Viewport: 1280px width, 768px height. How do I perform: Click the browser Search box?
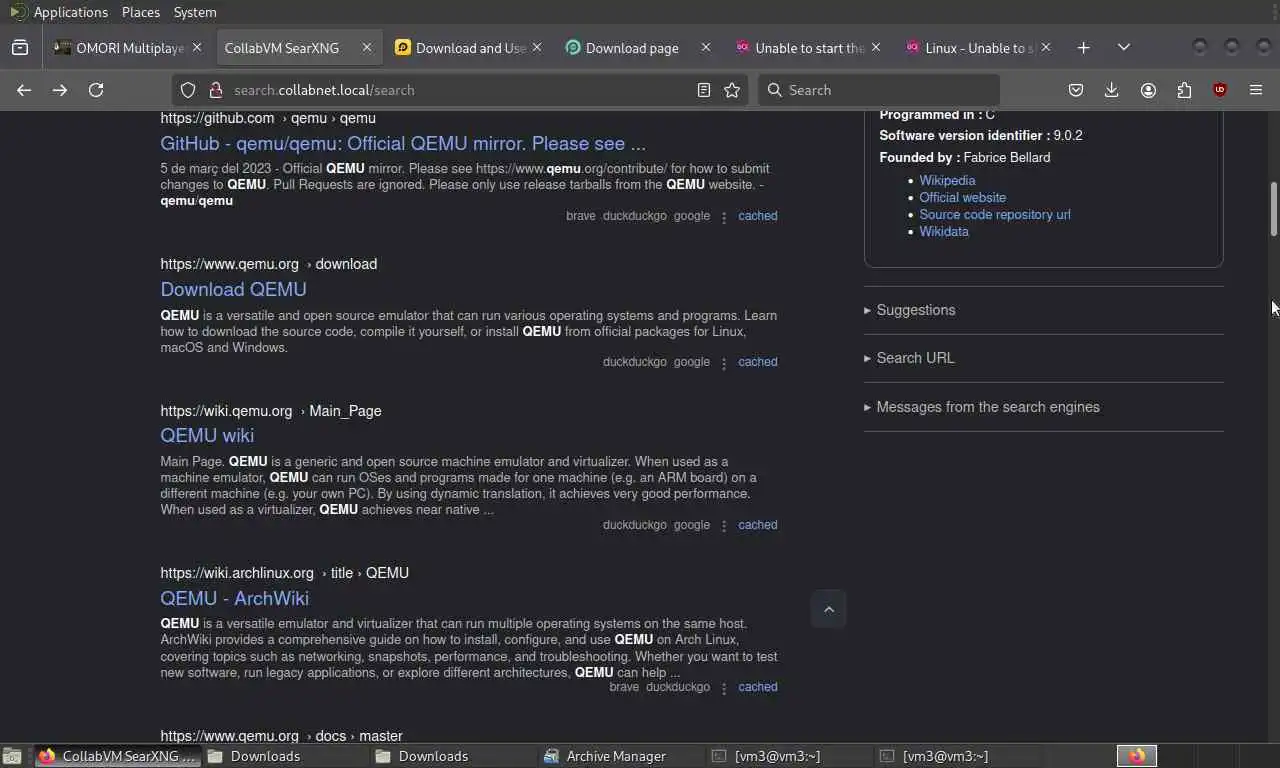click(x=880, y=90)
